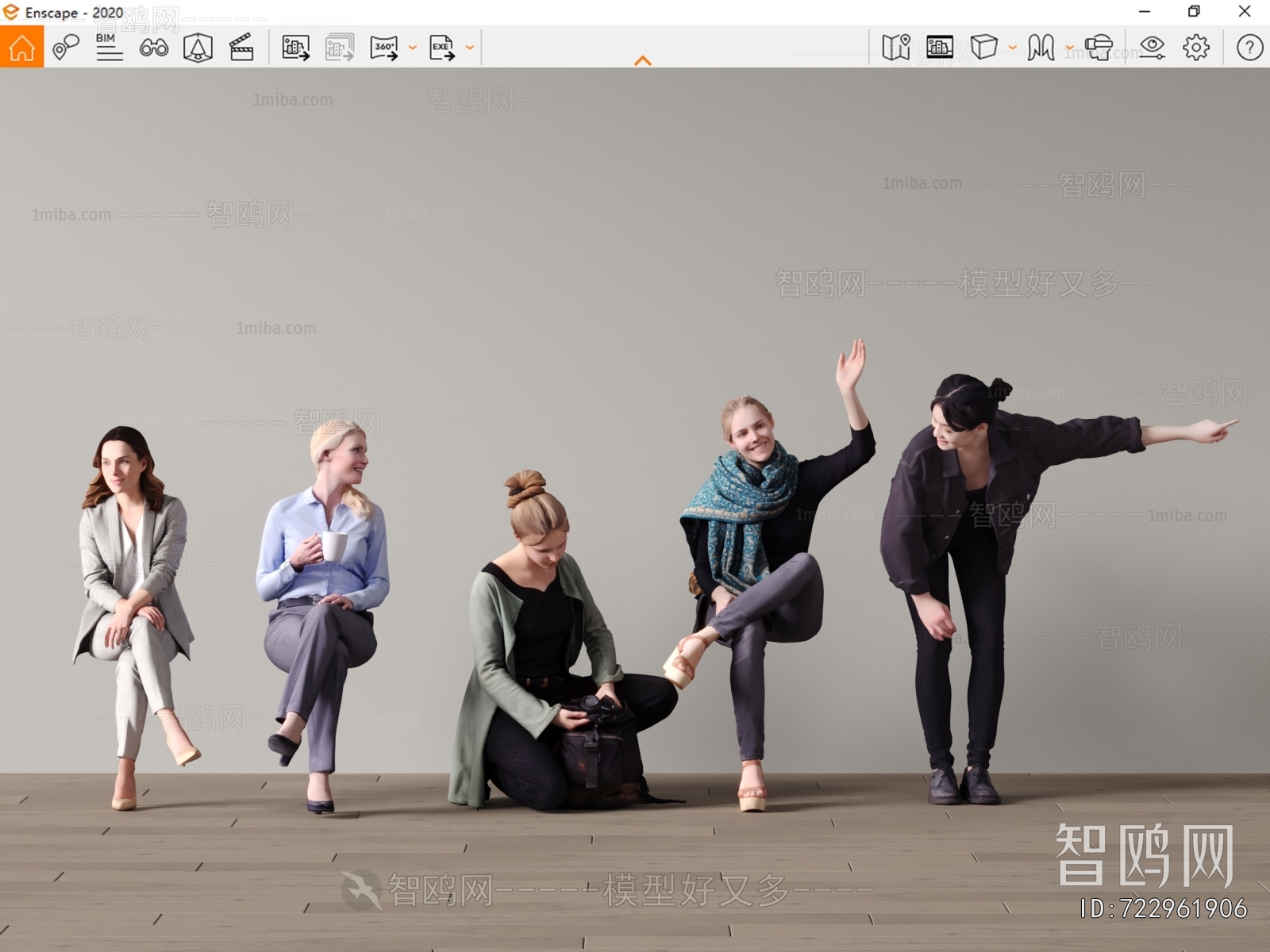The height and width of the screenshot is (952, 1270).
Task: Open the collaborative annotations pin icon
Action: 65,47
